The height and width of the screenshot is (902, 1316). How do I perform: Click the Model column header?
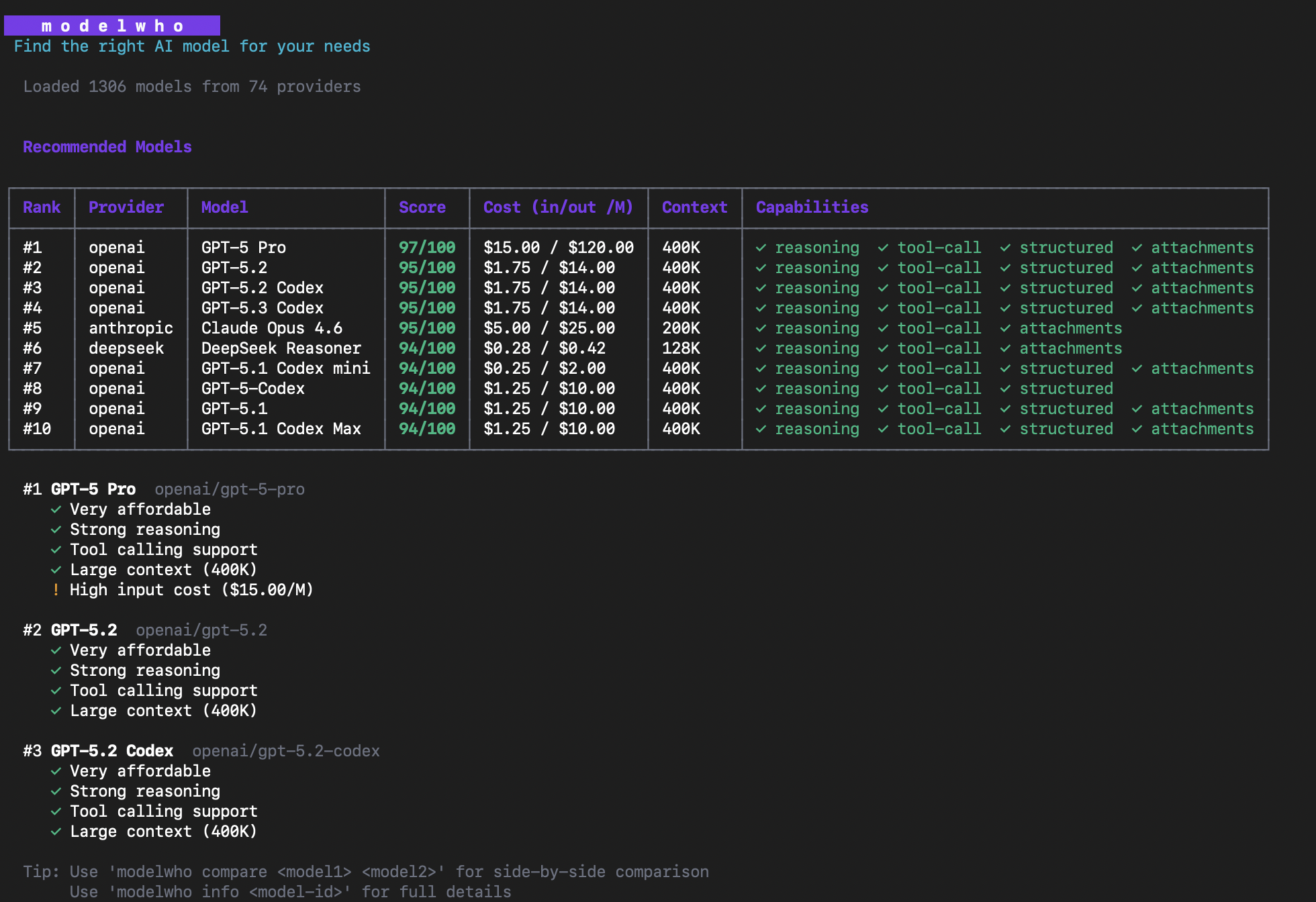pos(225,207)
